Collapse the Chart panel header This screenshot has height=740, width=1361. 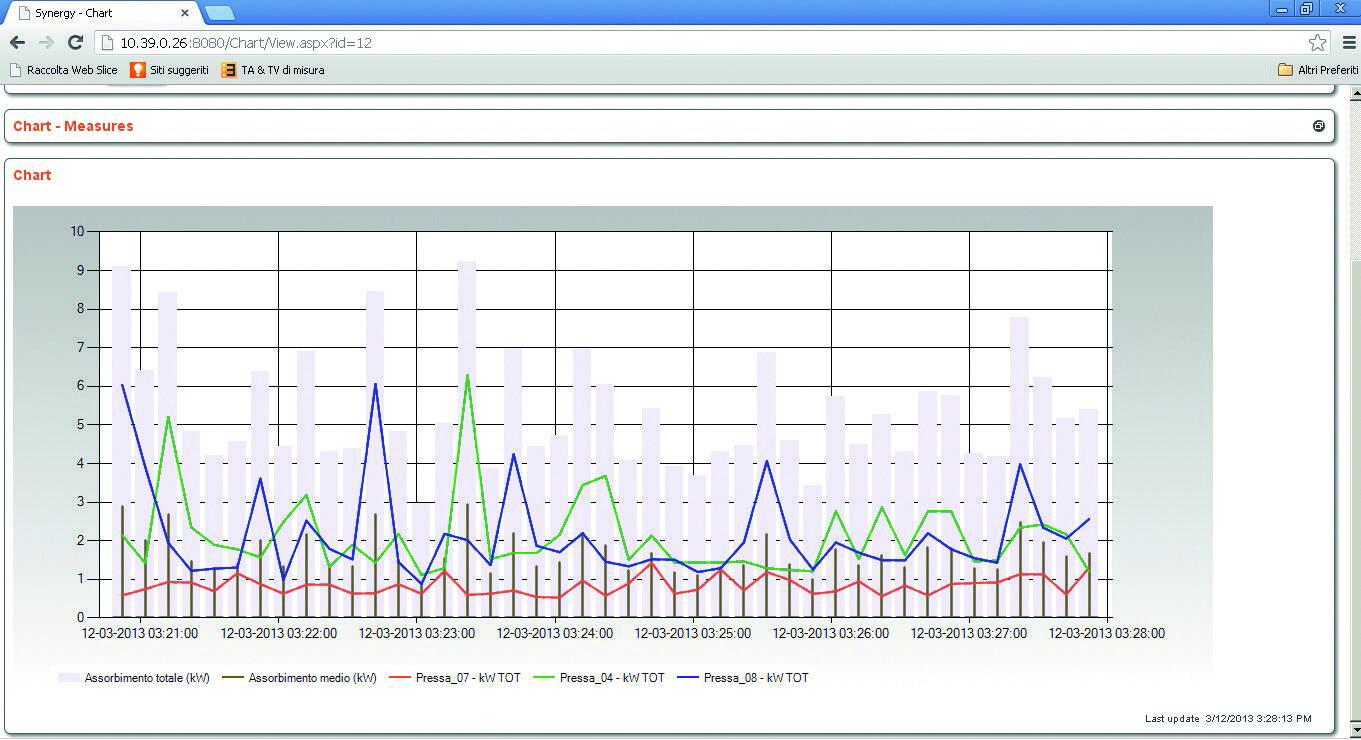pos(31,175)
